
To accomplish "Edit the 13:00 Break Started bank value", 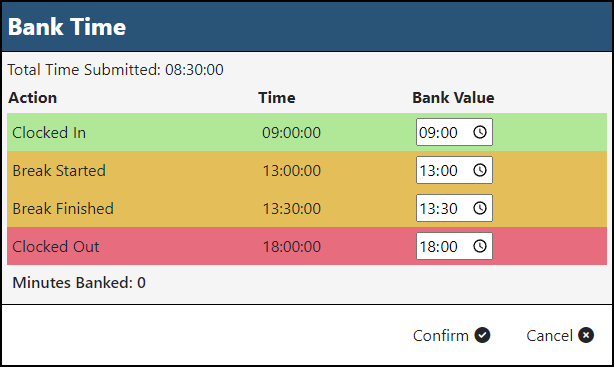I will (454, 170).
